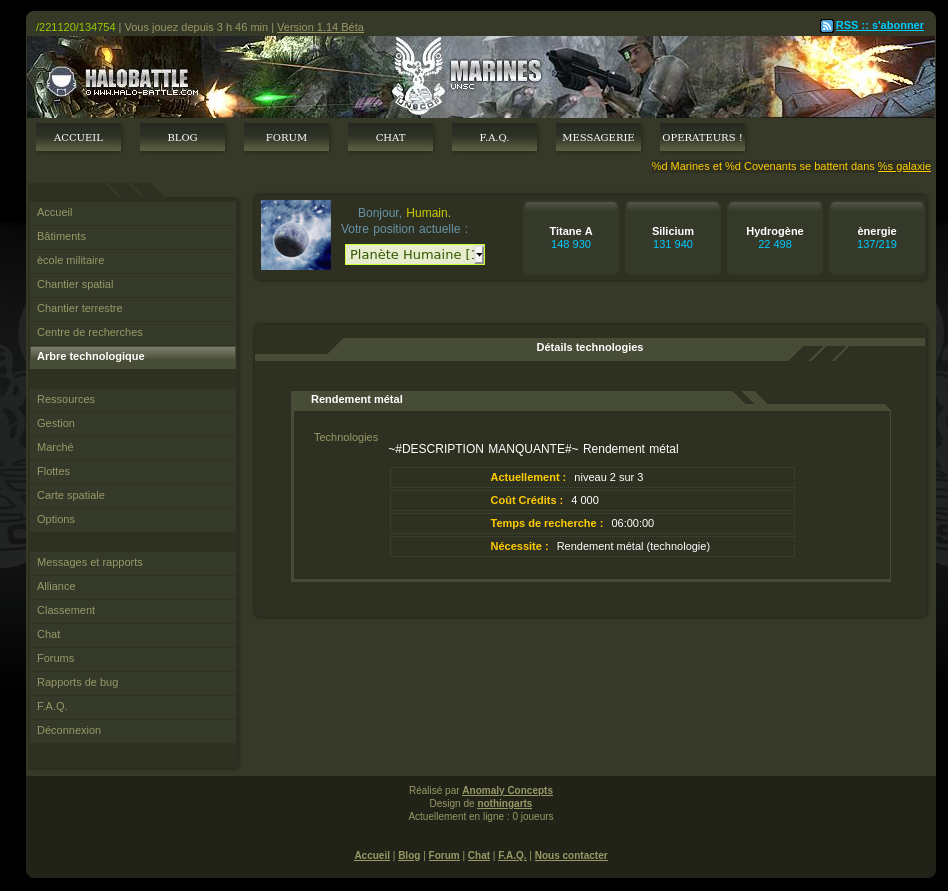This screenshot has width=948, height=891.
Task: Open Rapports de bug sidebar entry
Action: (x=133, y=682)
